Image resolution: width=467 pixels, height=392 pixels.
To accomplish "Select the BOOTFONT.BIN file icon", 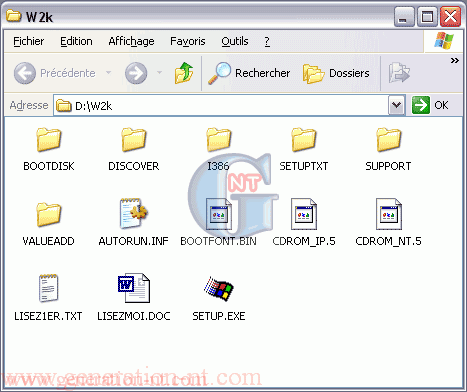I will click(x=219, y=214).
